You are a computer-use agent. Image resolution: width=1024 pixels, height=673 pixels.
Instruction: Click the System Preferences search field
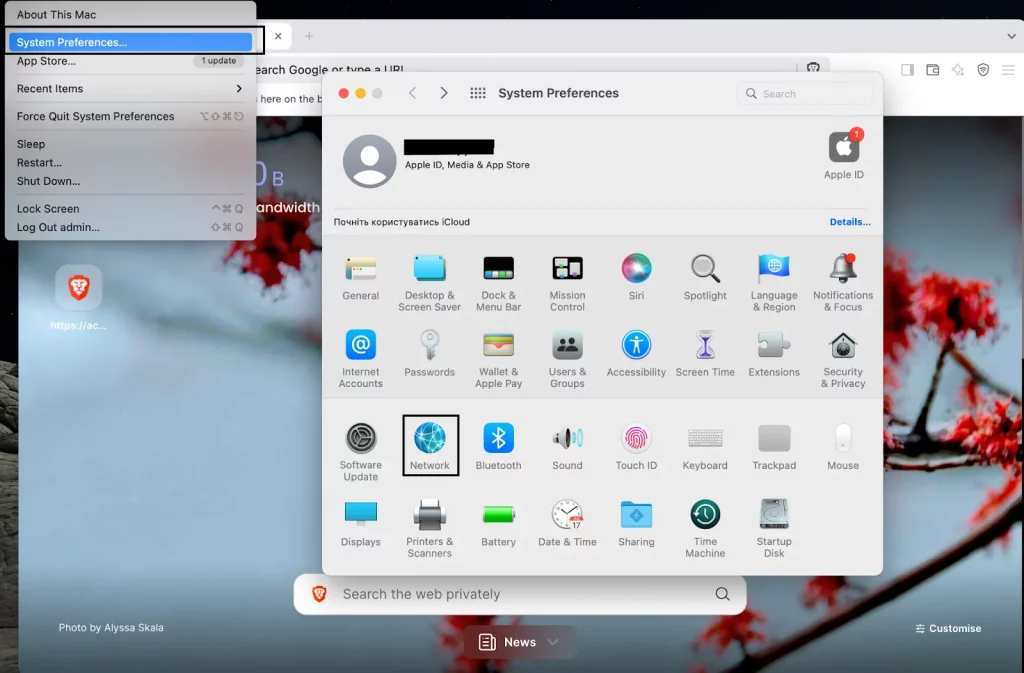pos(805,93)
